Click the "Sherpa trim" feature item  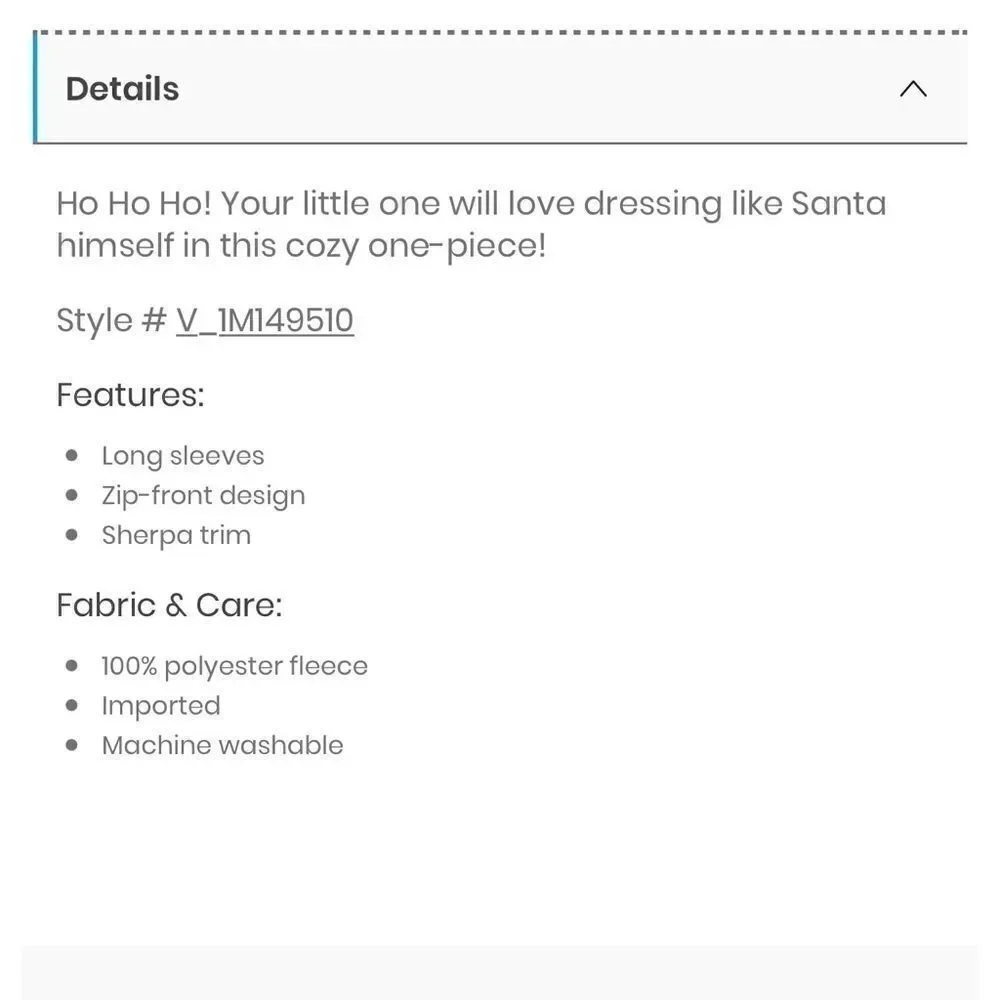click(176, 535)
